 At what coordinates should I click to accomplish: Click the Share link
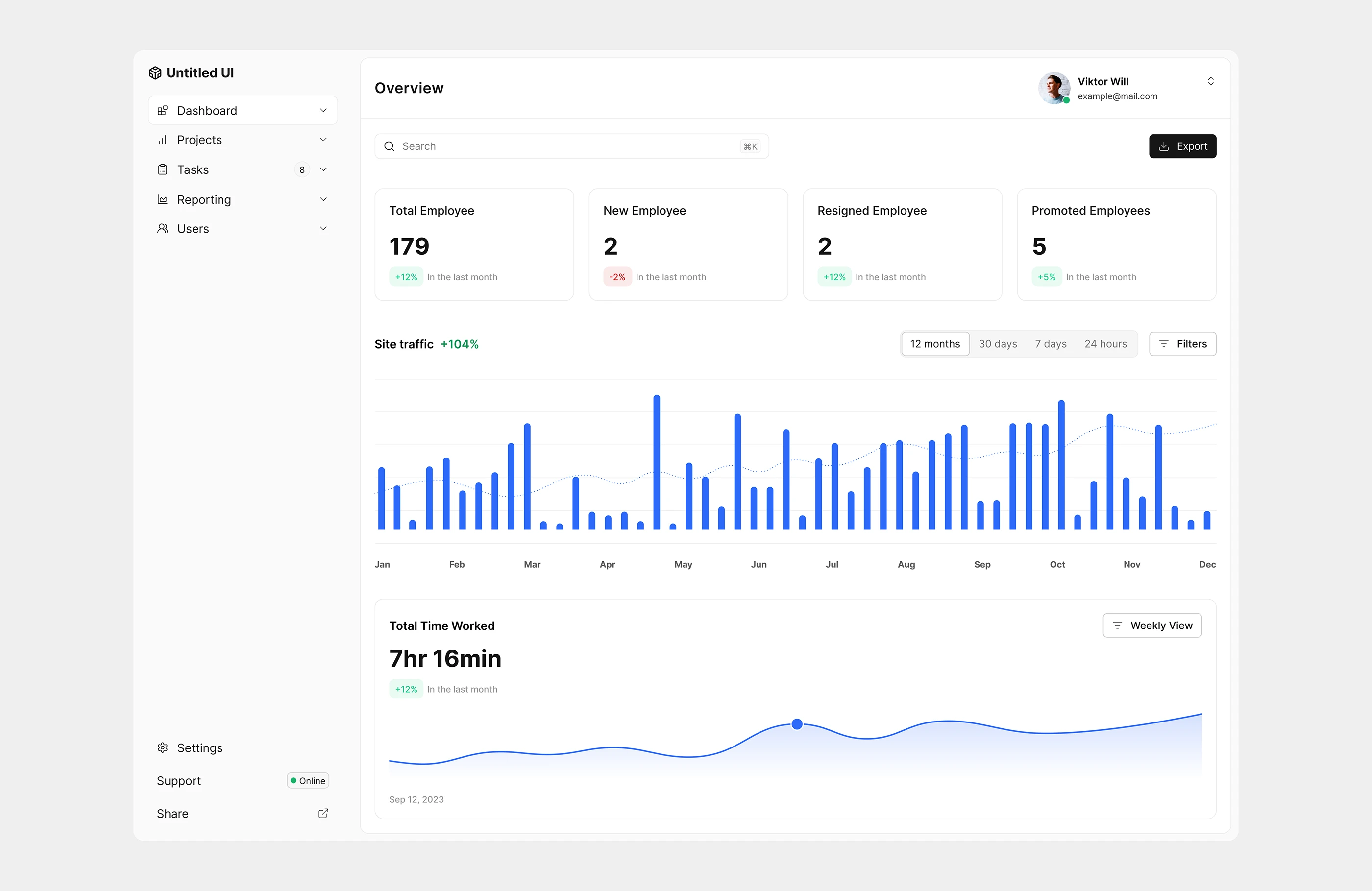(172, 813)
